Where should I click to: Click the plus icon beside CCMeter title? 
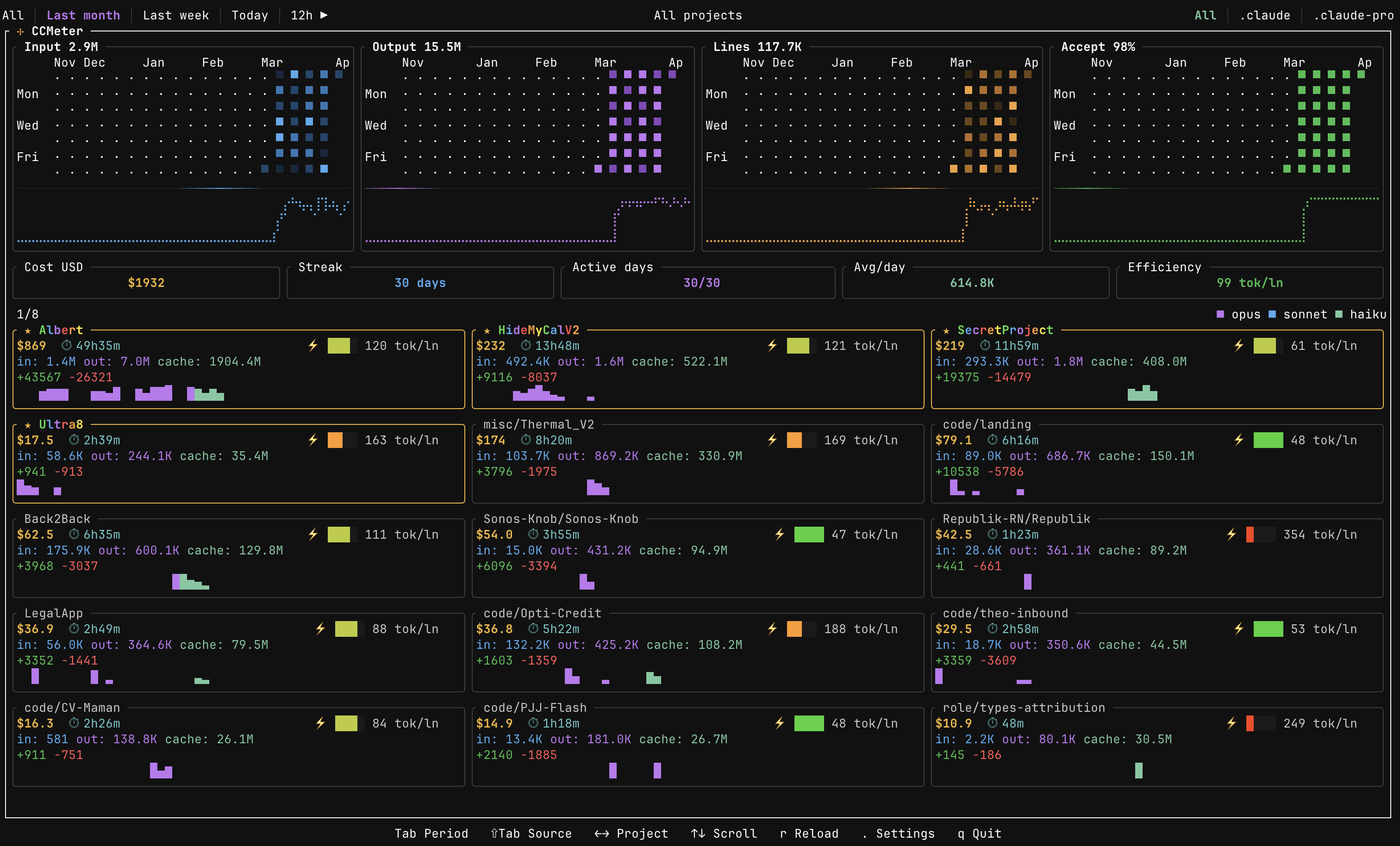click(x=20, y=32)
